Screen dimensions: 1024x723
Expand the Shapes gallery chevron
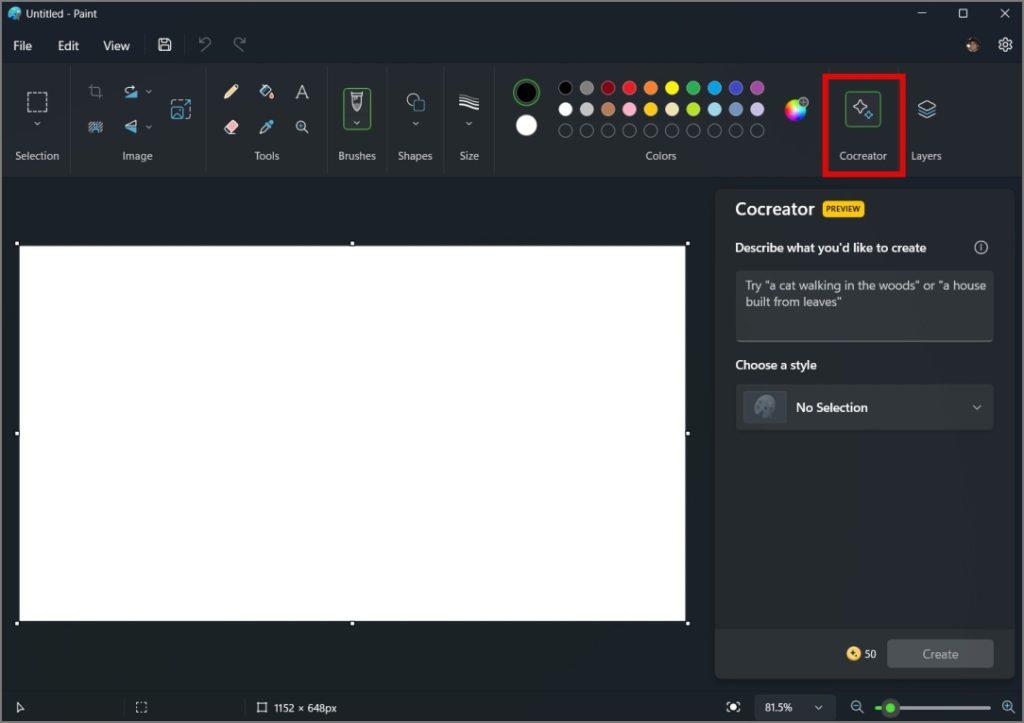(415, 123)
